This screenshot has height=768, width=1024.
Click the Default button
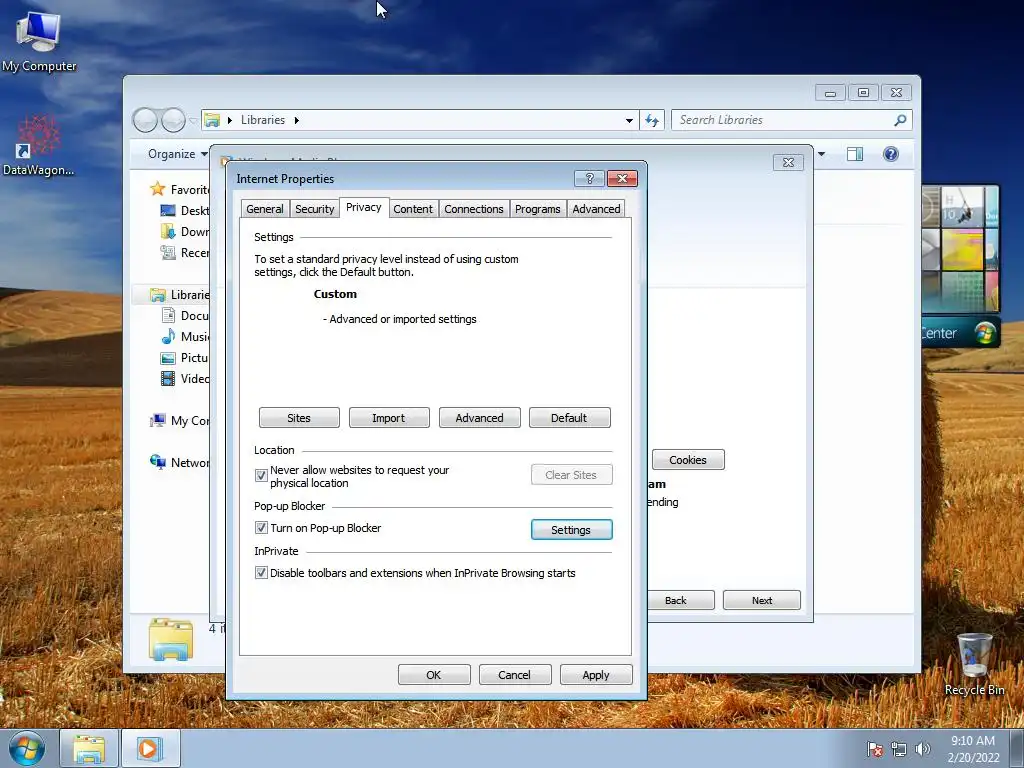point(569,418)
